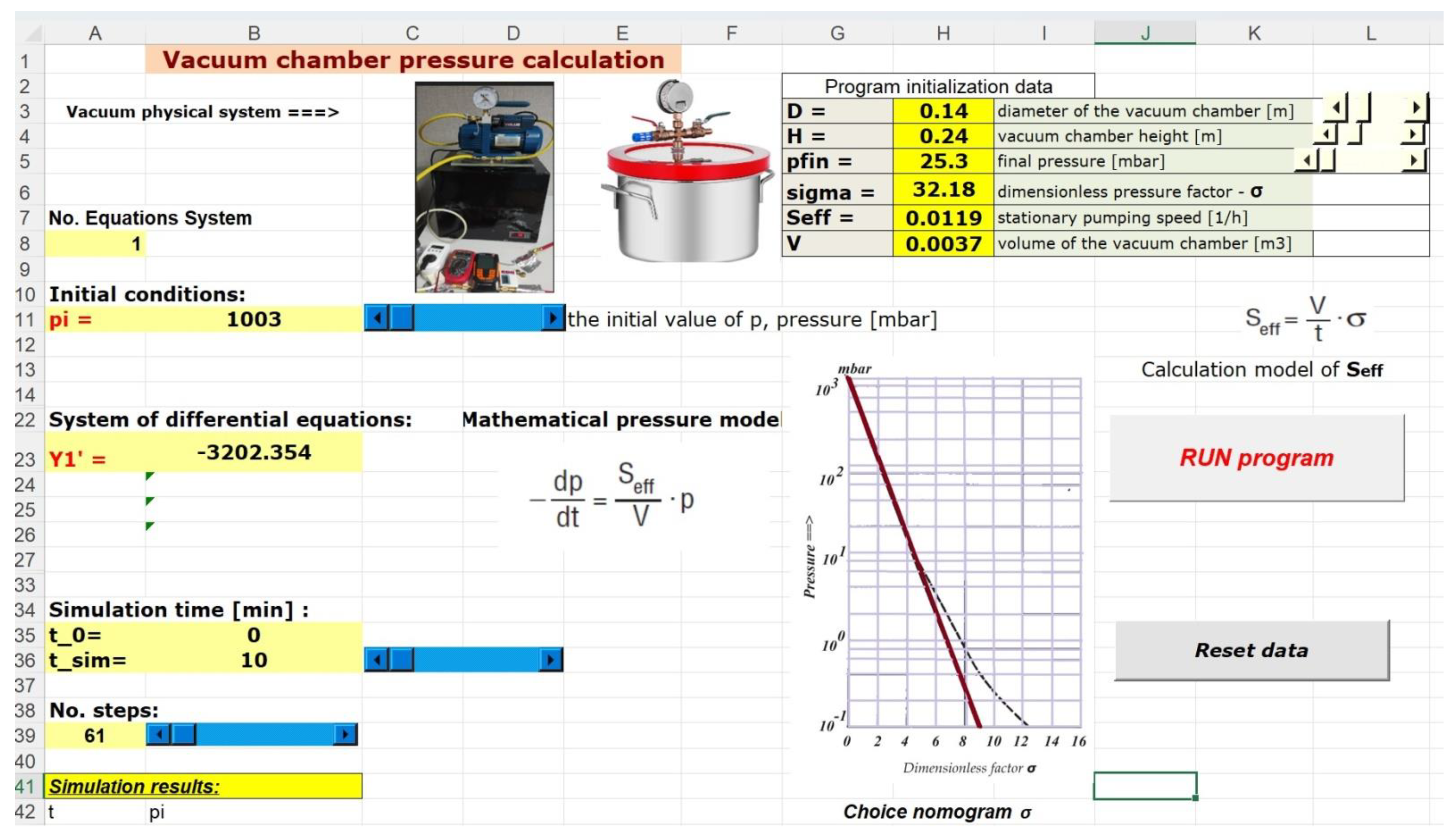Increase initial pressure pi with right arrow
The width and height of the screenshot is (1456, 838).
point(553,318)
